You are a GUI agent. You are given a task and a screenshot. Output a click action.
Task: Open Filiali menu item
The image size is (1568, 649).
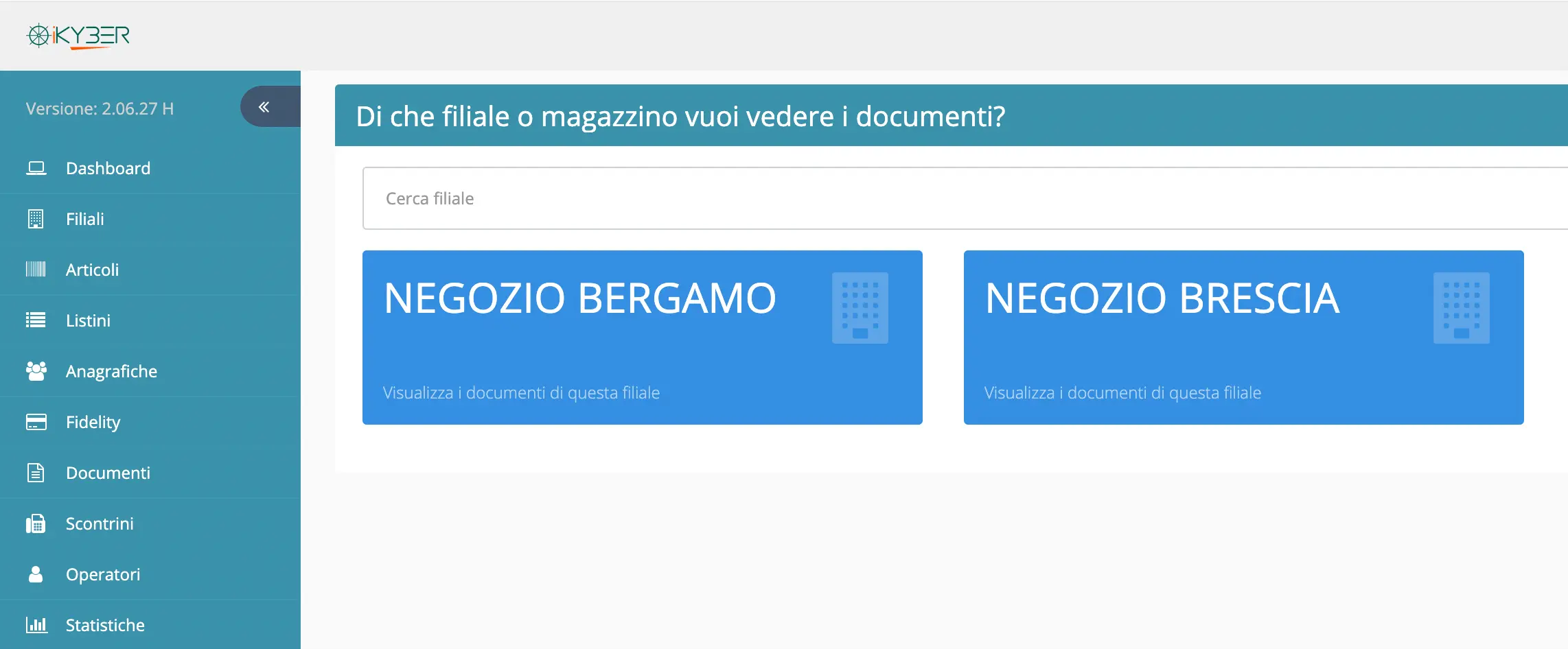[150, 219]
